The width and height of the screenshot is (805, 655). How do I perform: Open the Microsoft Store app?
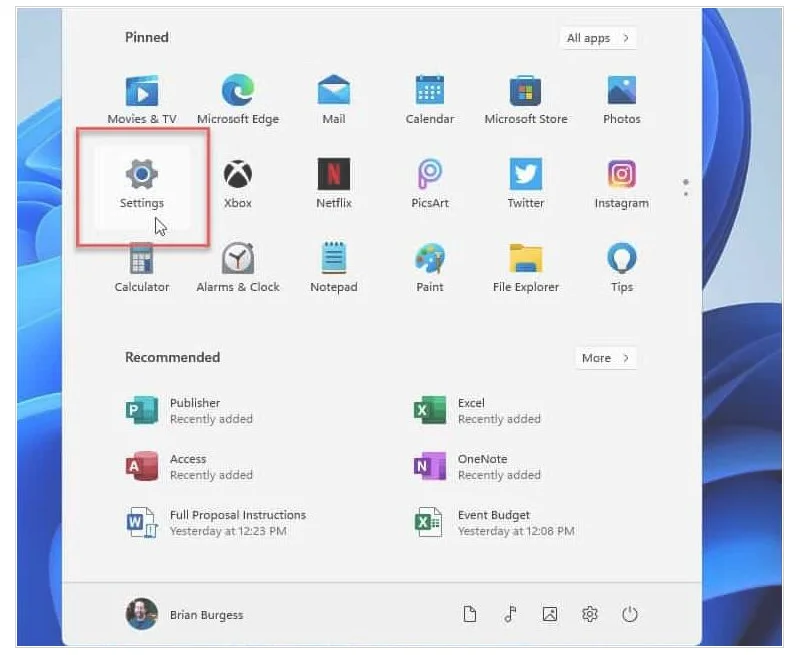pyautogui.click(x=525, y=99)
